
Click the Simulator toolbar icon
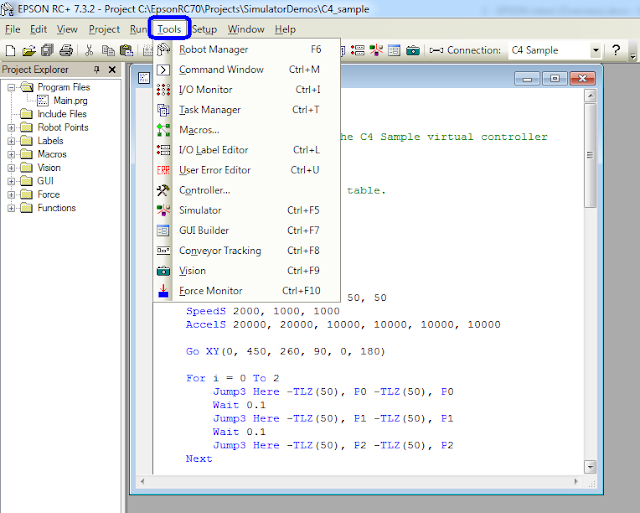click(376, 51)
